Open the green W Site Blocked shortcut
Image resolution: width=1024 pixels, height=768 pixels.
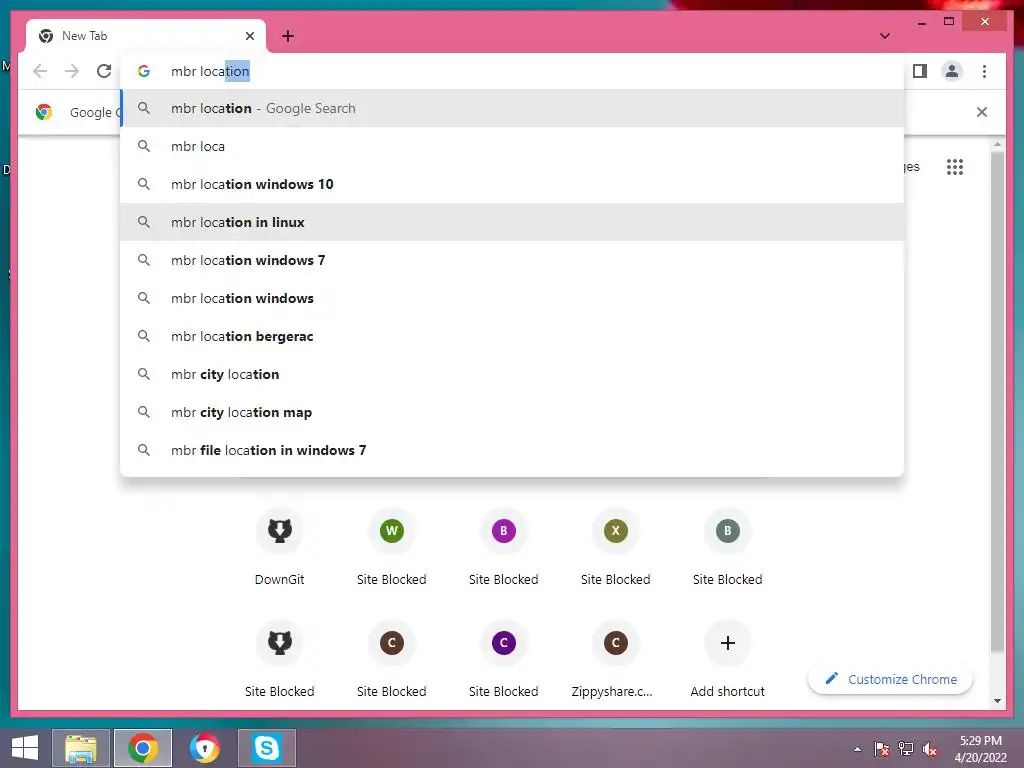coord(391,547)
